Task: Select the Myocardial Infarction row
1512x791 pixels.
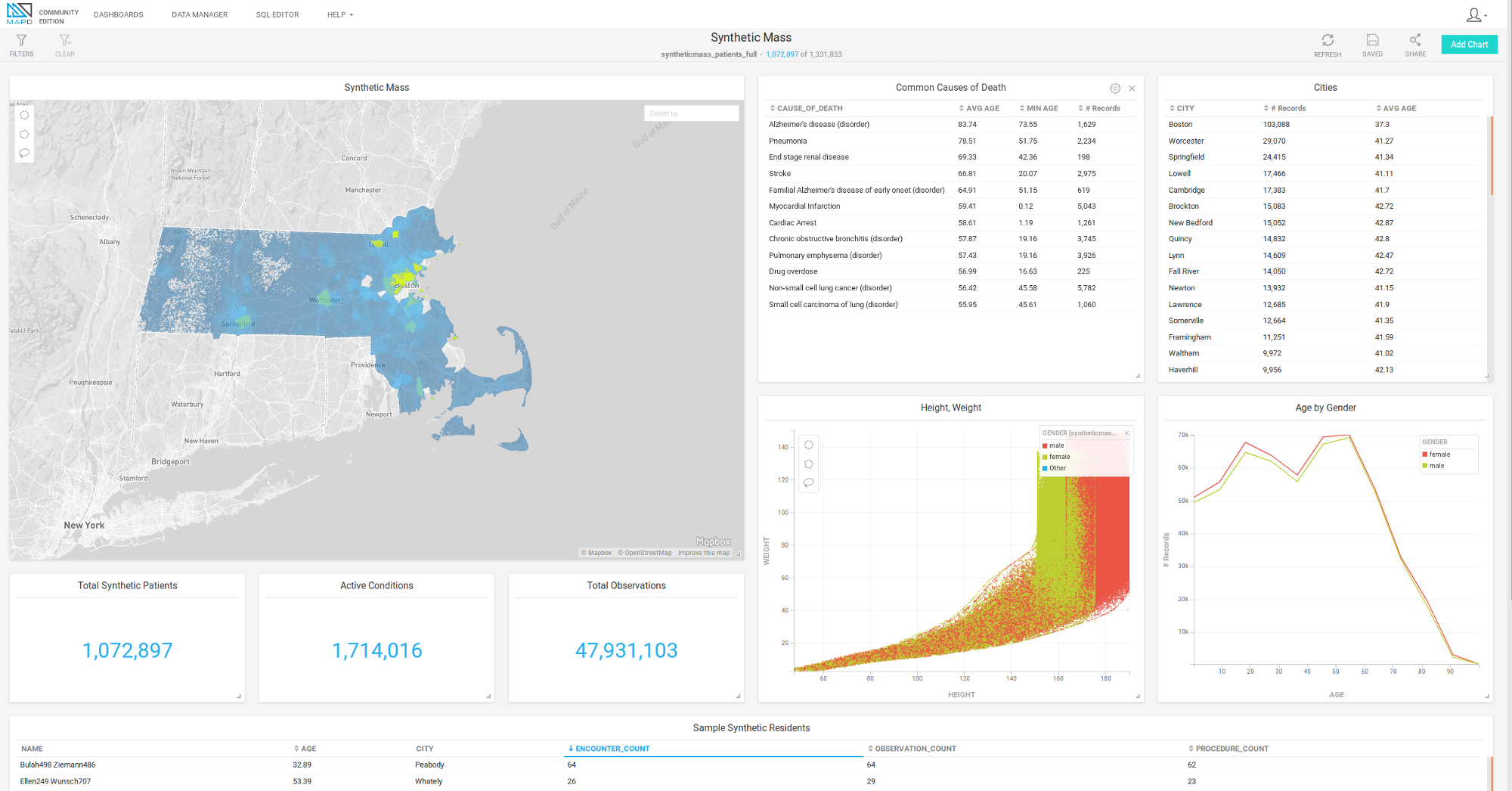Action: point(950,206)
